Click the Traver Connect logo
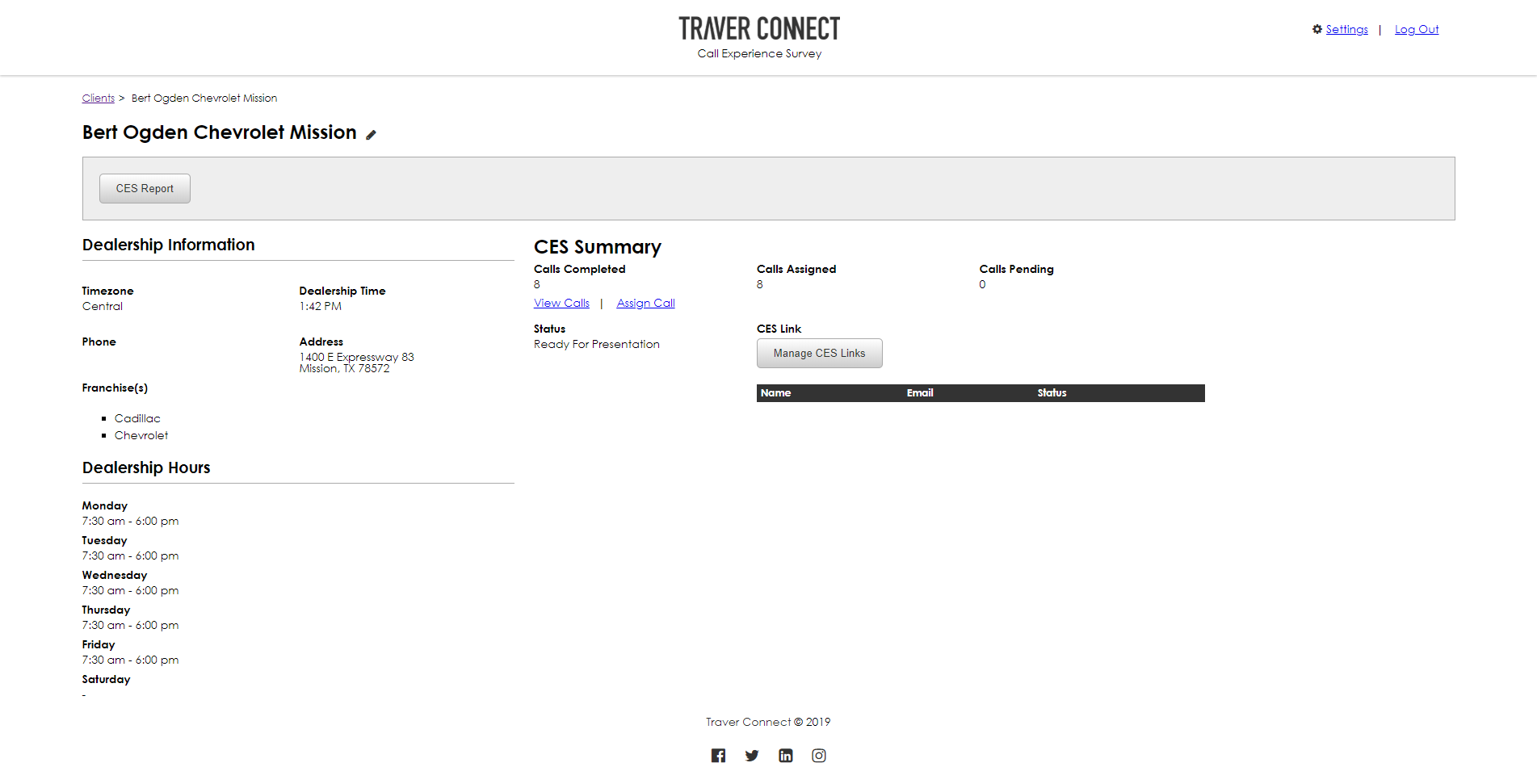The width and height of the screenshot is (1537, 784). [x=759, y=30]
